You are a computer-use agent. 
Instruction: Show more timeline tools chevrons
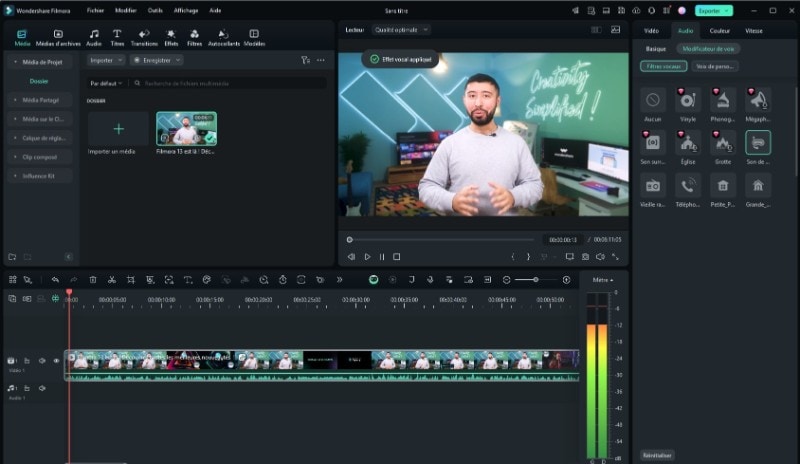click(x=339, y=280)
